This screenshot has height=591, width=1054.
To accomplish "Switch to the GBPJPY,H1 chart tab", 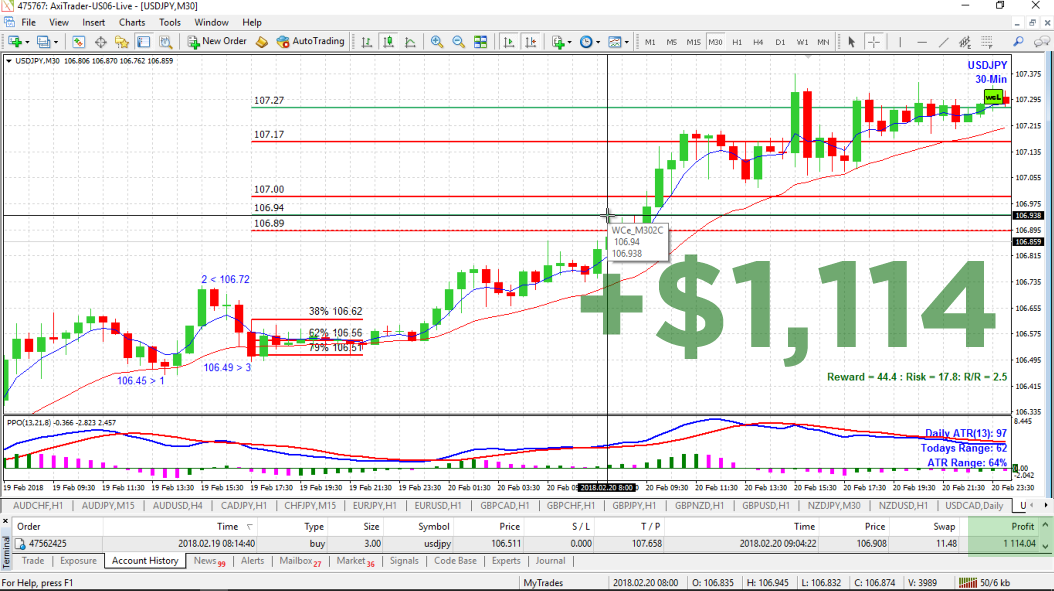I will [634, 506].
